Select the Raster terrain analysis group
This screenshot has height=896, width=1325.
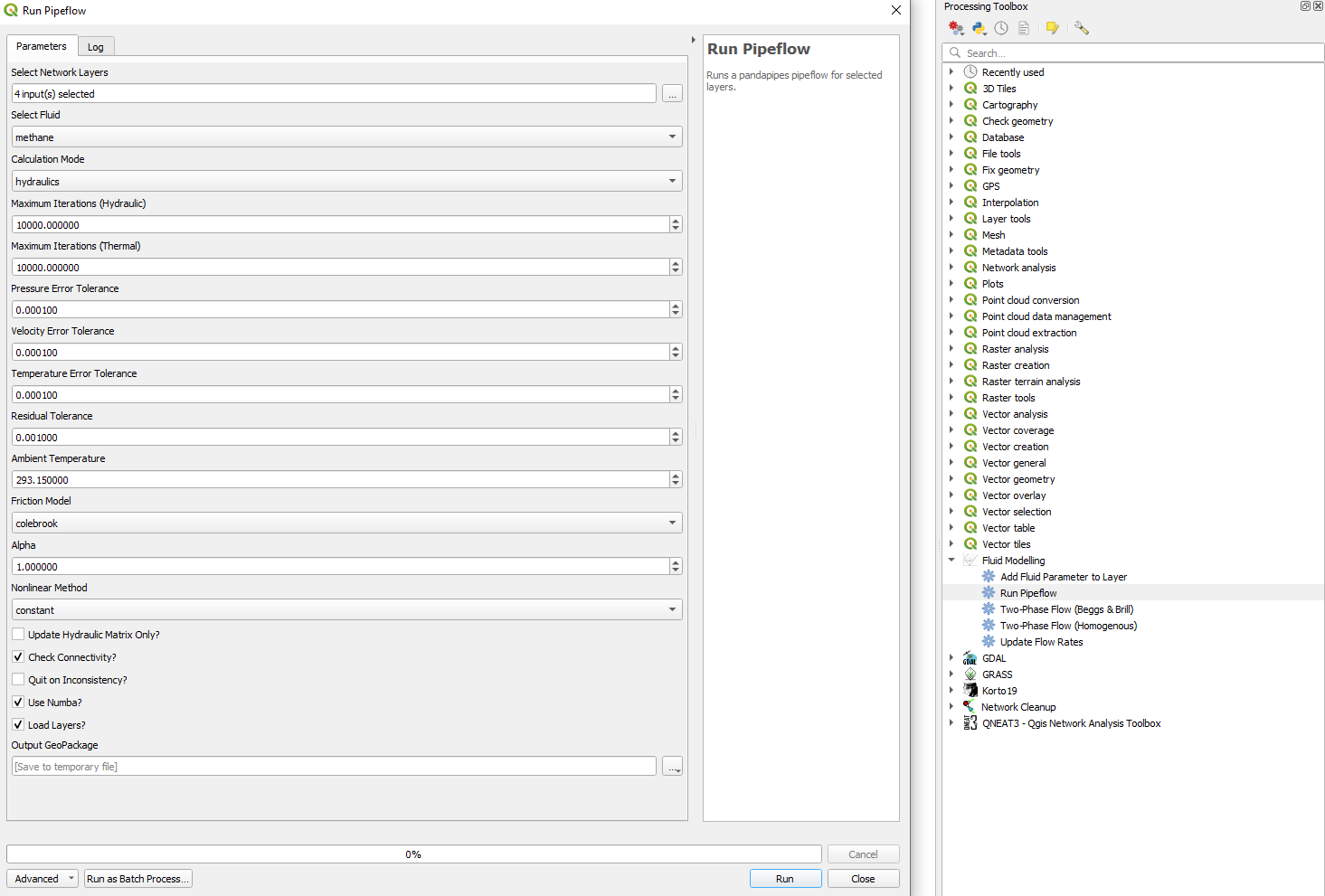click(x=1031, y=382)
